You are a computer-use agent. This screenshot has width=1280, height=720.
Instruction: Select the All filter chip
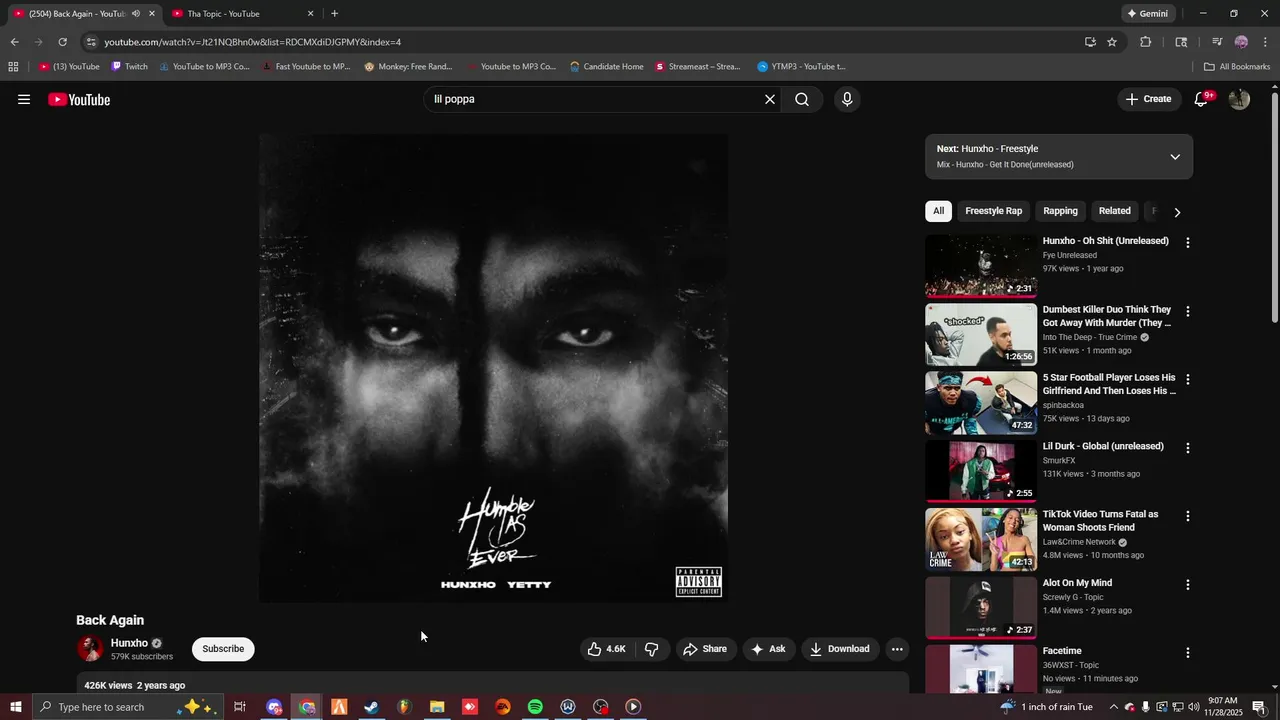(938, 211)
